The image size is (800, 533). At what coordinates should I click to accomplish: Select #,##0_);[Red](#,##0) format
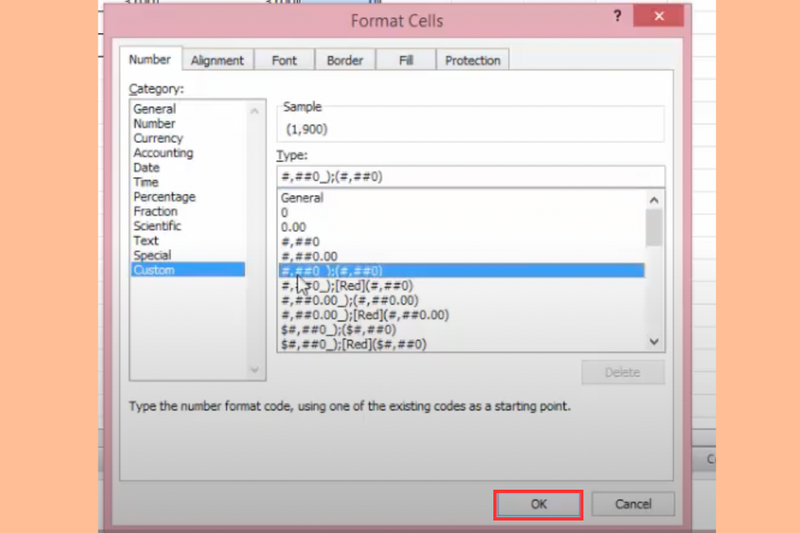[x=462, y=286]
